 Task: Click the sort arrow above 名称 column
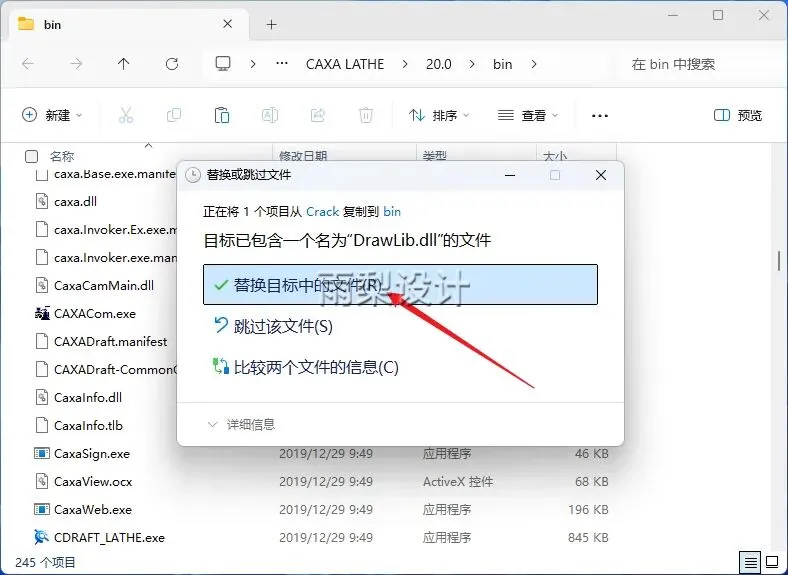148,146
